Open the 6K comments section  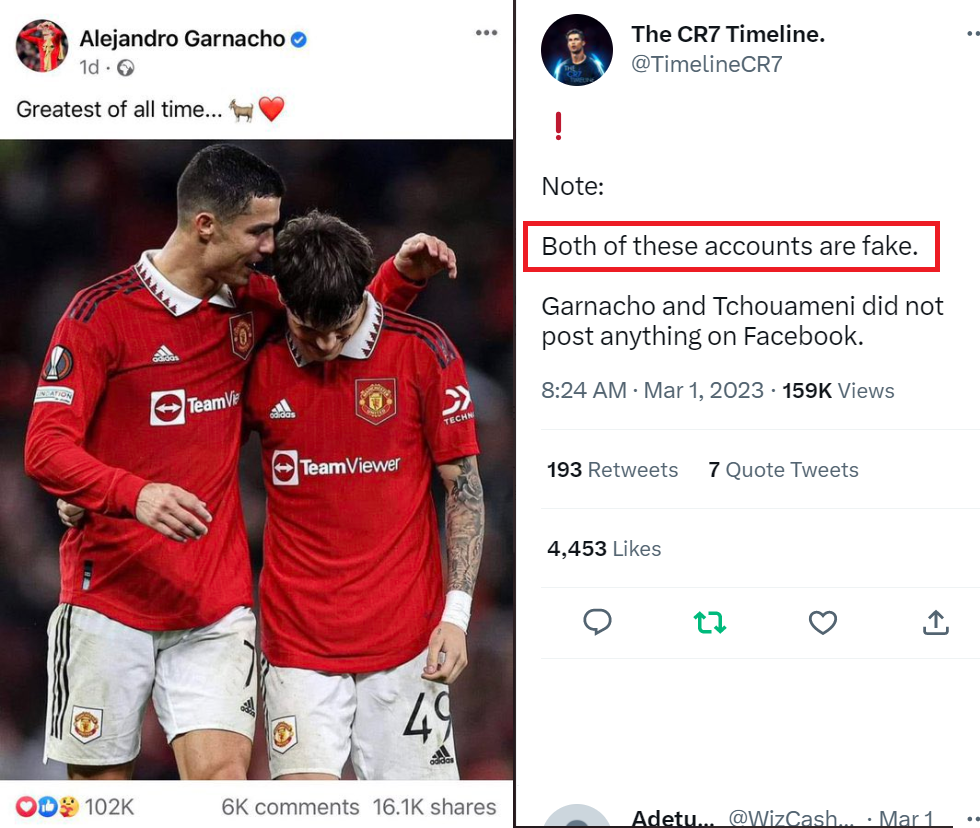click(x=290, y=807)
